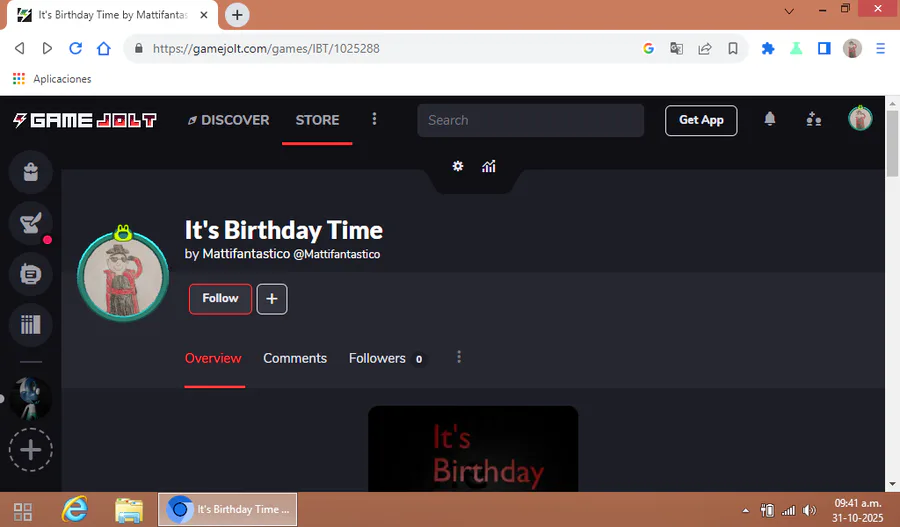Click the browser forward arrow

[x=47, y=48]
